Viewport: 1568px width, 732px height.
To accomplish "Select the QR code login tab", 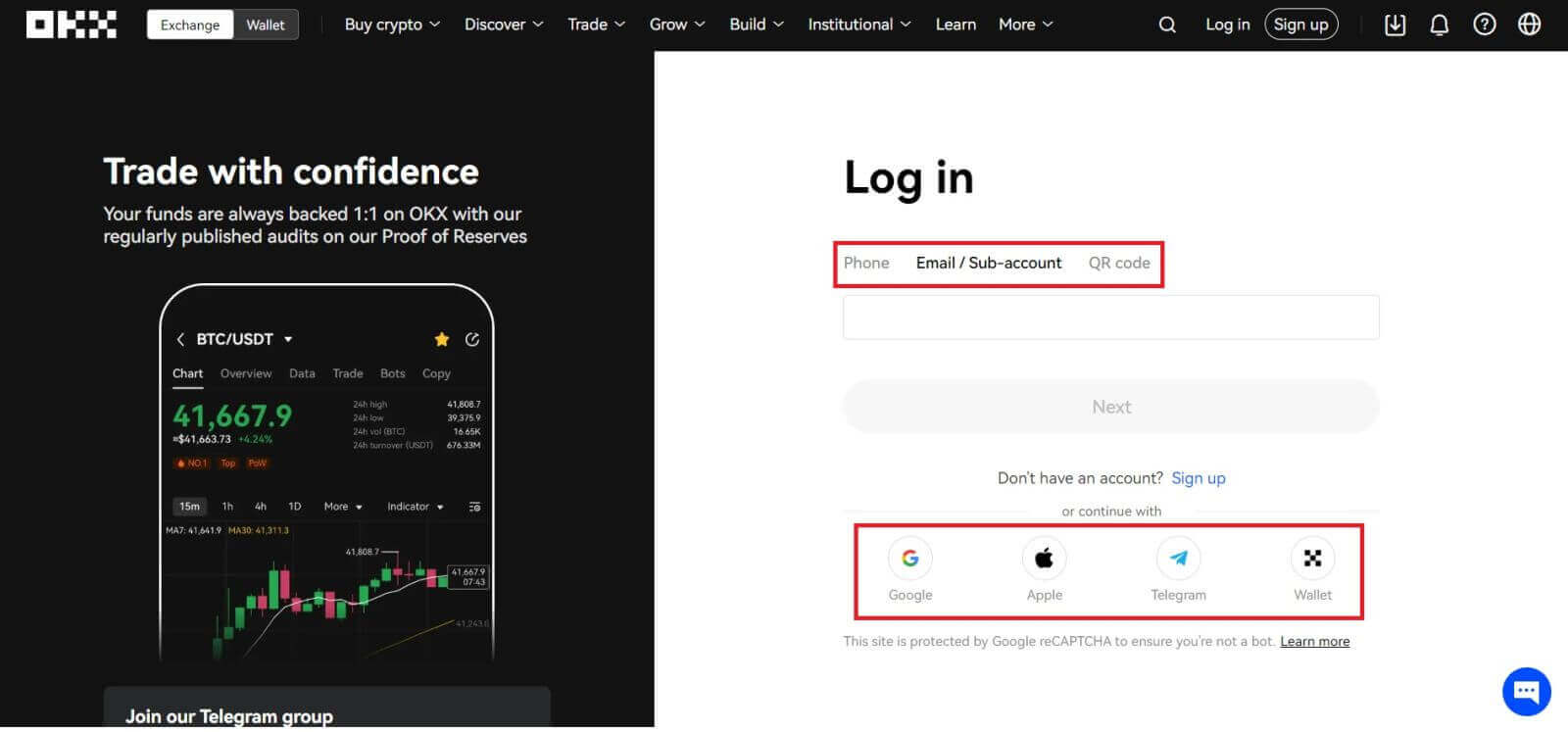I will click(x=1119, y=263).
